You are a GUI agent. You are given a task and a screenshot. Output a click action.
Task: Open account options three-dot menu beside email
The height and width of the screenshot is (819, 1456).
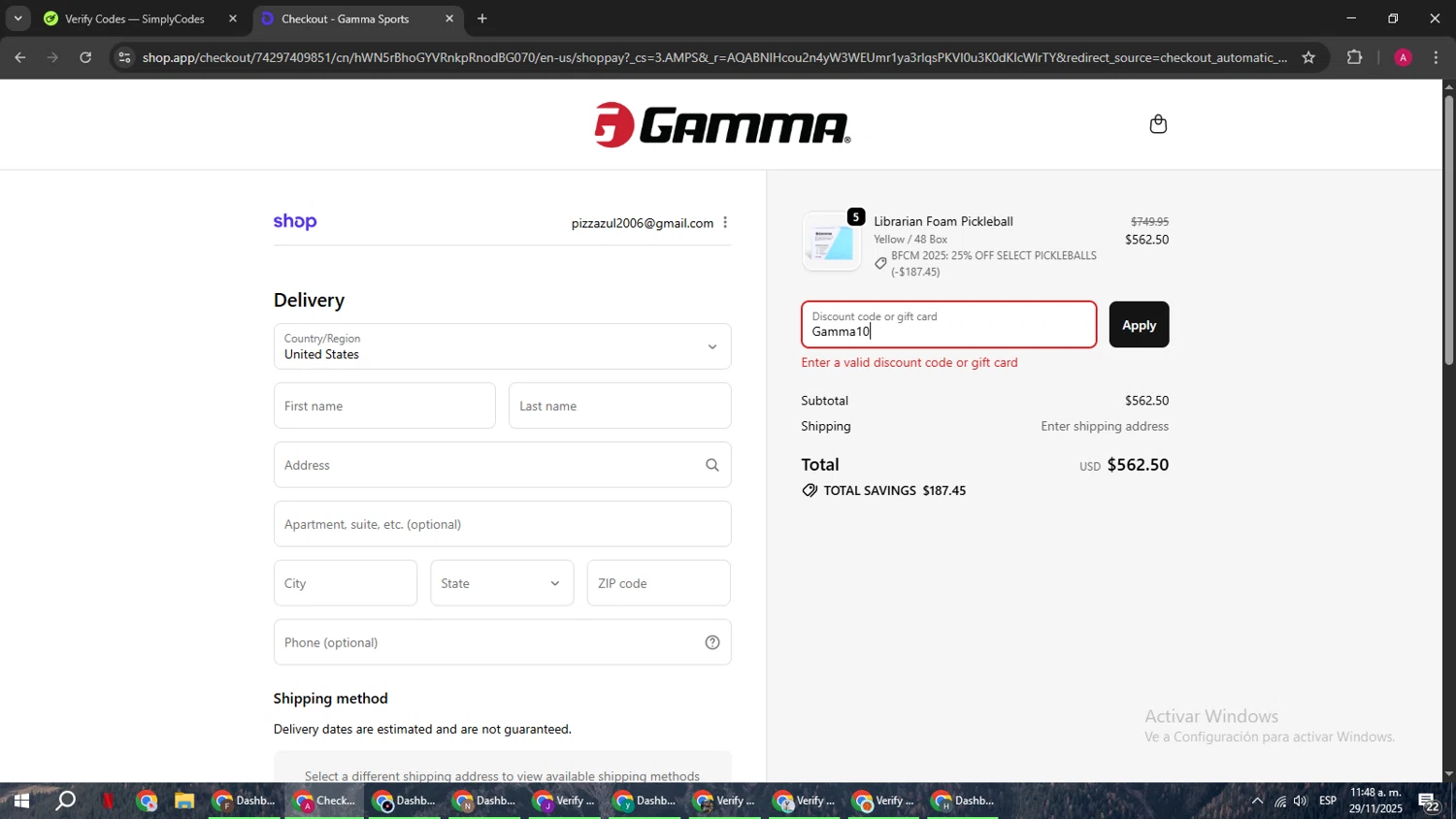click(725, 223)
